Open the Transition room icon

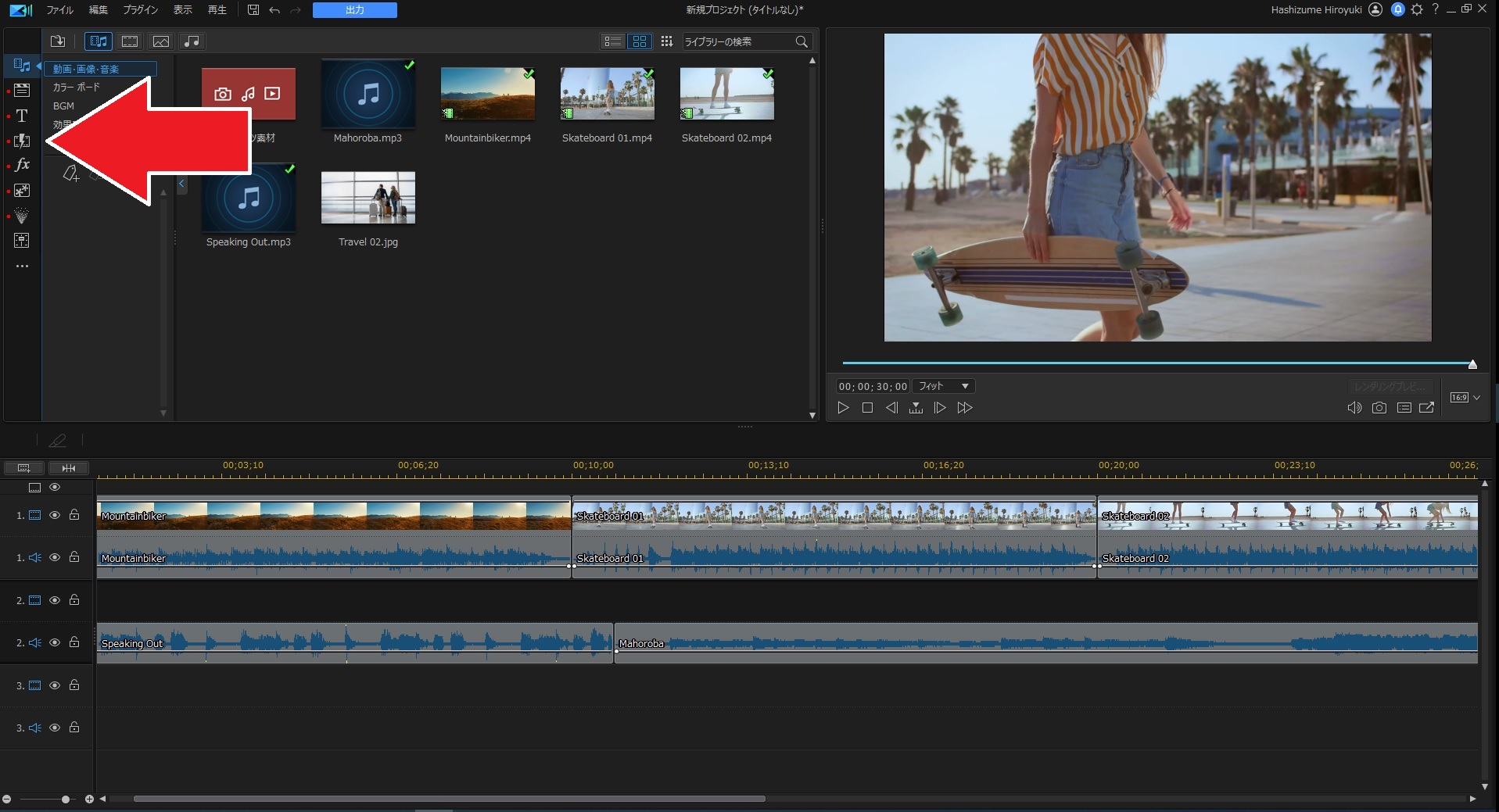pos(22,141)
